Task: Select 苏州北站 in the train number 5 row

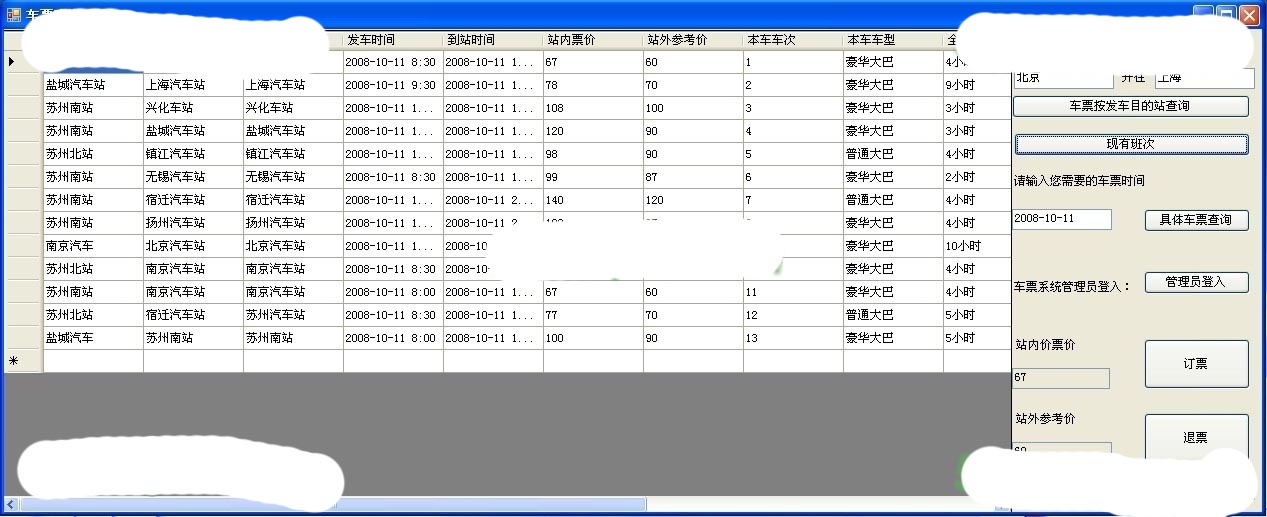Action: click(93, 154)
